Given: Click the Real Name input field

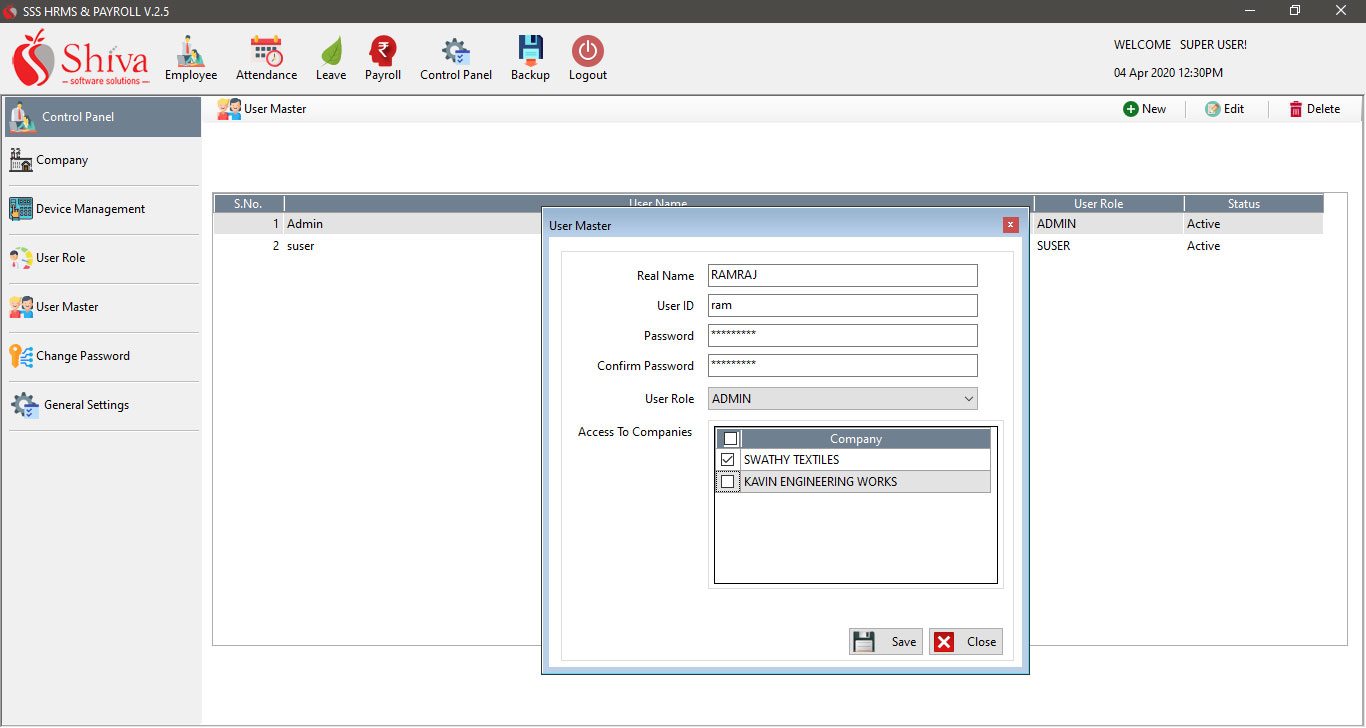Looking at the screenshot, I should tap(842, 276).
